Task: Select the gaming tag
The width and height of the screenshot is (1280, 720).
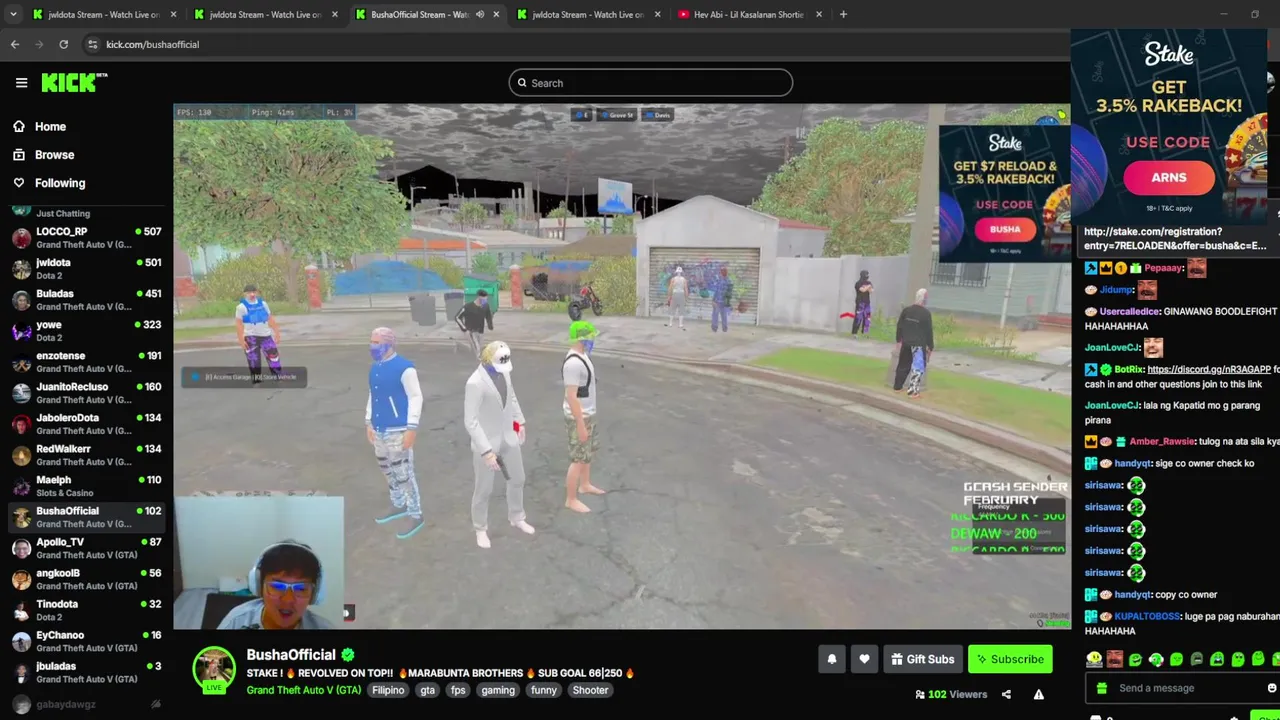Action: [x=497, y=690]
